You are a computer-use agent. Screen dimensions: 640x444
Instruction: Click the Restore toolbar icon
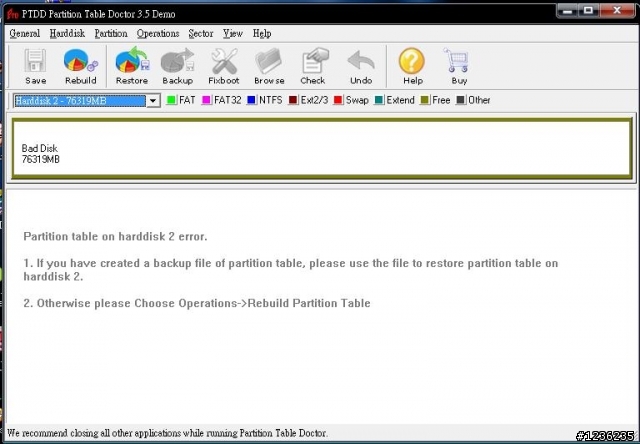132,60
